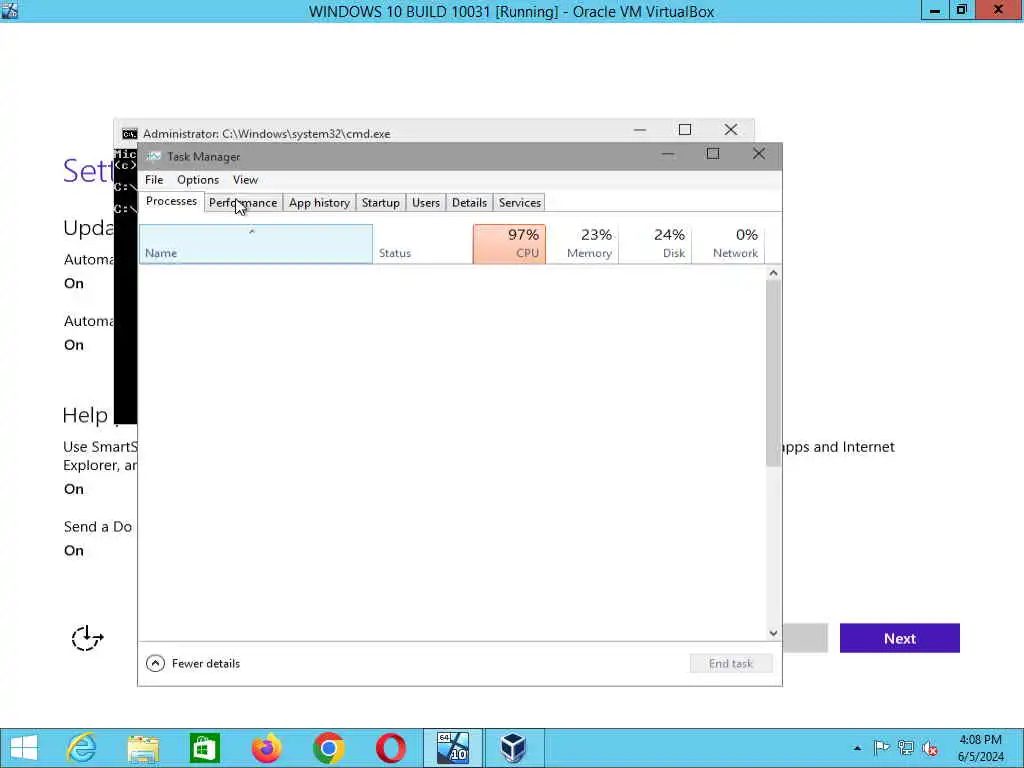Open the View menu in Task Manager
The width and height of the screenshot is (1024, 768).
tap(246, 180)
